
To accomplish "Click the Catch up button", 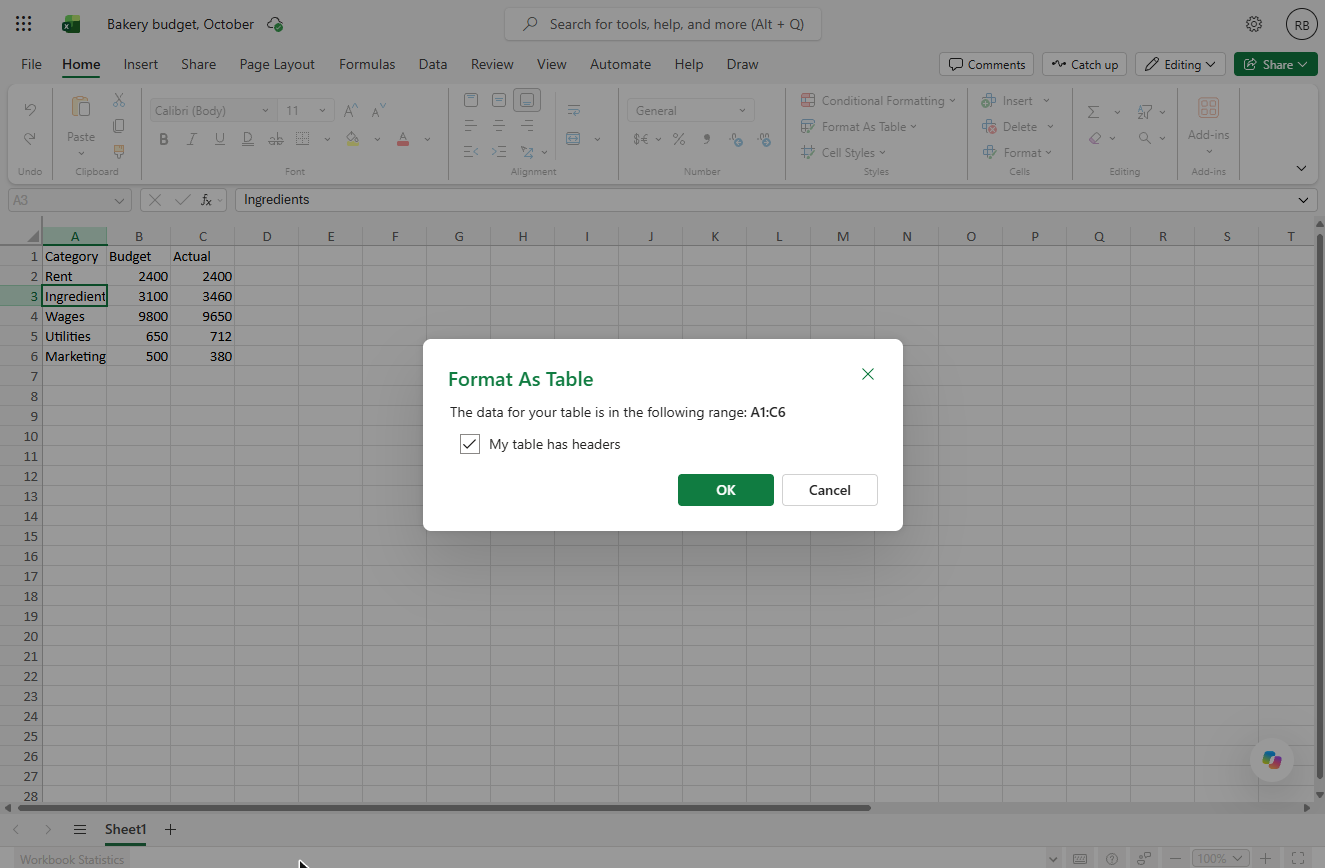I will (x=1085, y=64).
